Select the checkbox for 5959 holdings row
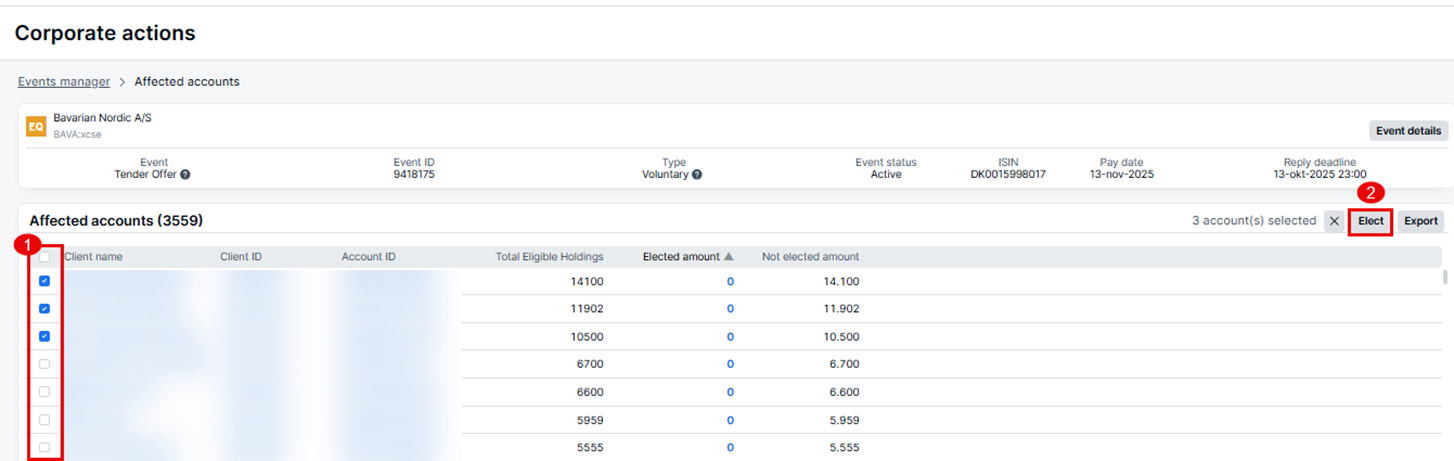This screenshot has height=461, width=1454. tap(44, 420)
